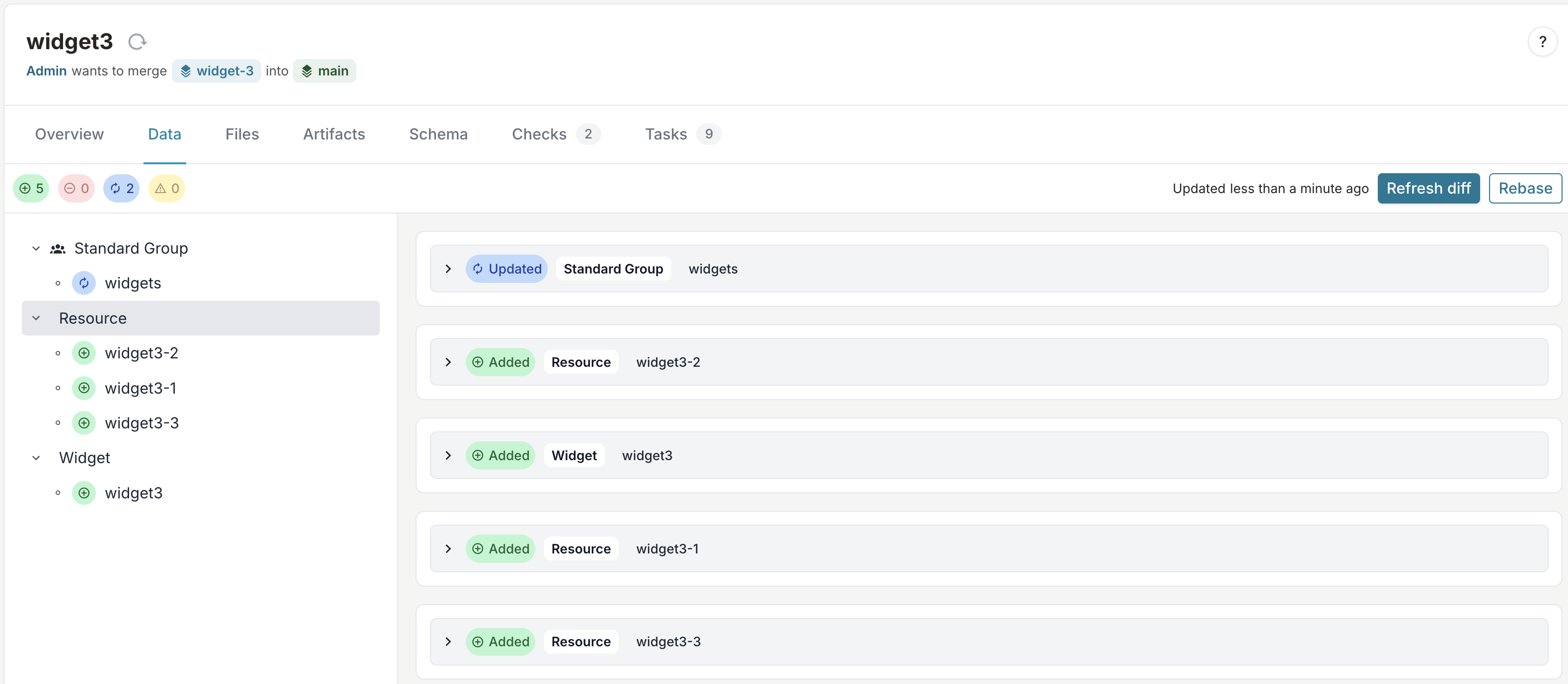Collapse the Widget tree section
This screenshot has width=1568, height=684.
coord(35,457)
